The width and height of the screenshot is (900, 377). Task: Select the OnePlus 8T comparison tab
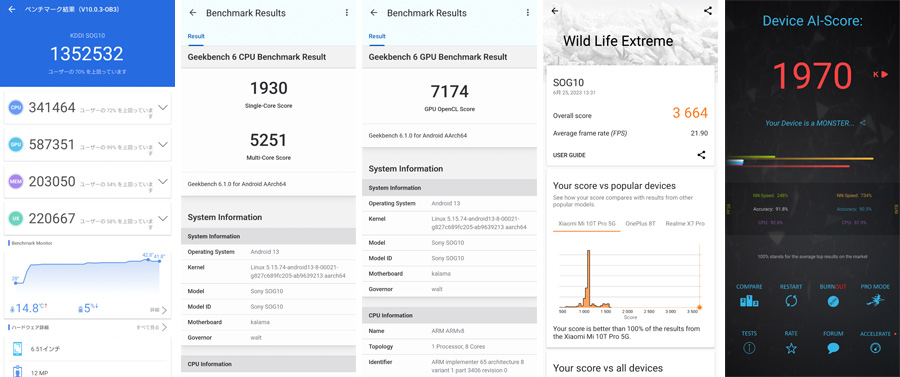coord(640,223)
